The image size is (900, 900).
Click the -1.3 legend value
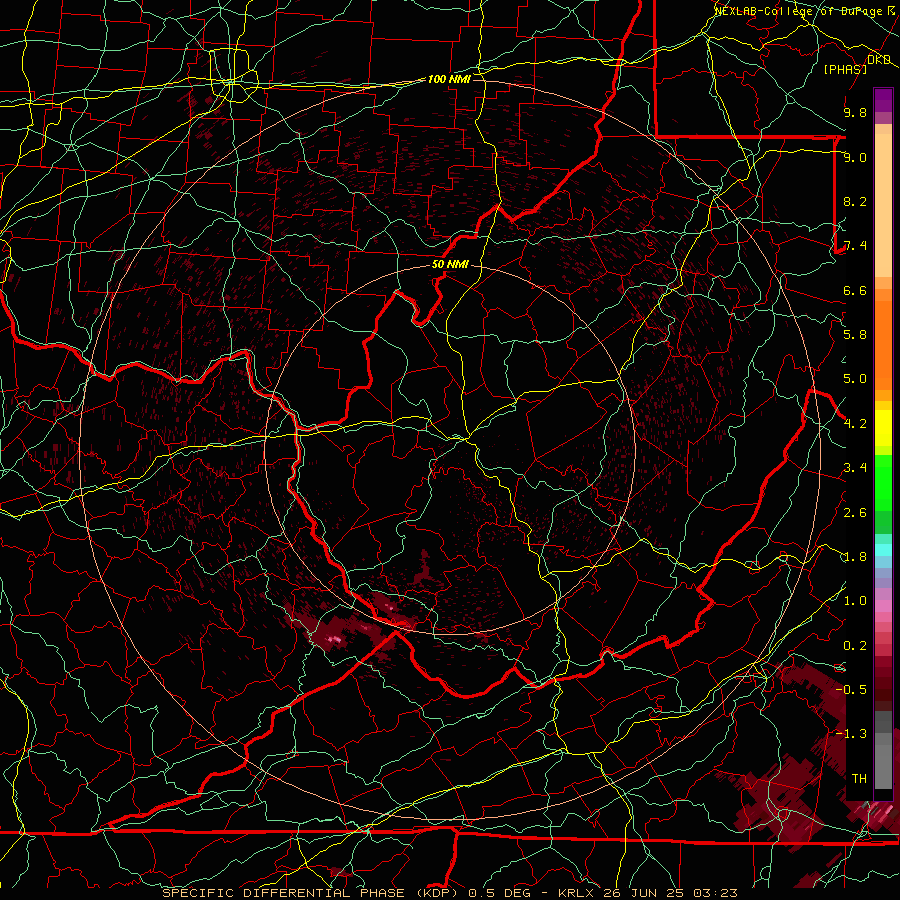[851, 734]
